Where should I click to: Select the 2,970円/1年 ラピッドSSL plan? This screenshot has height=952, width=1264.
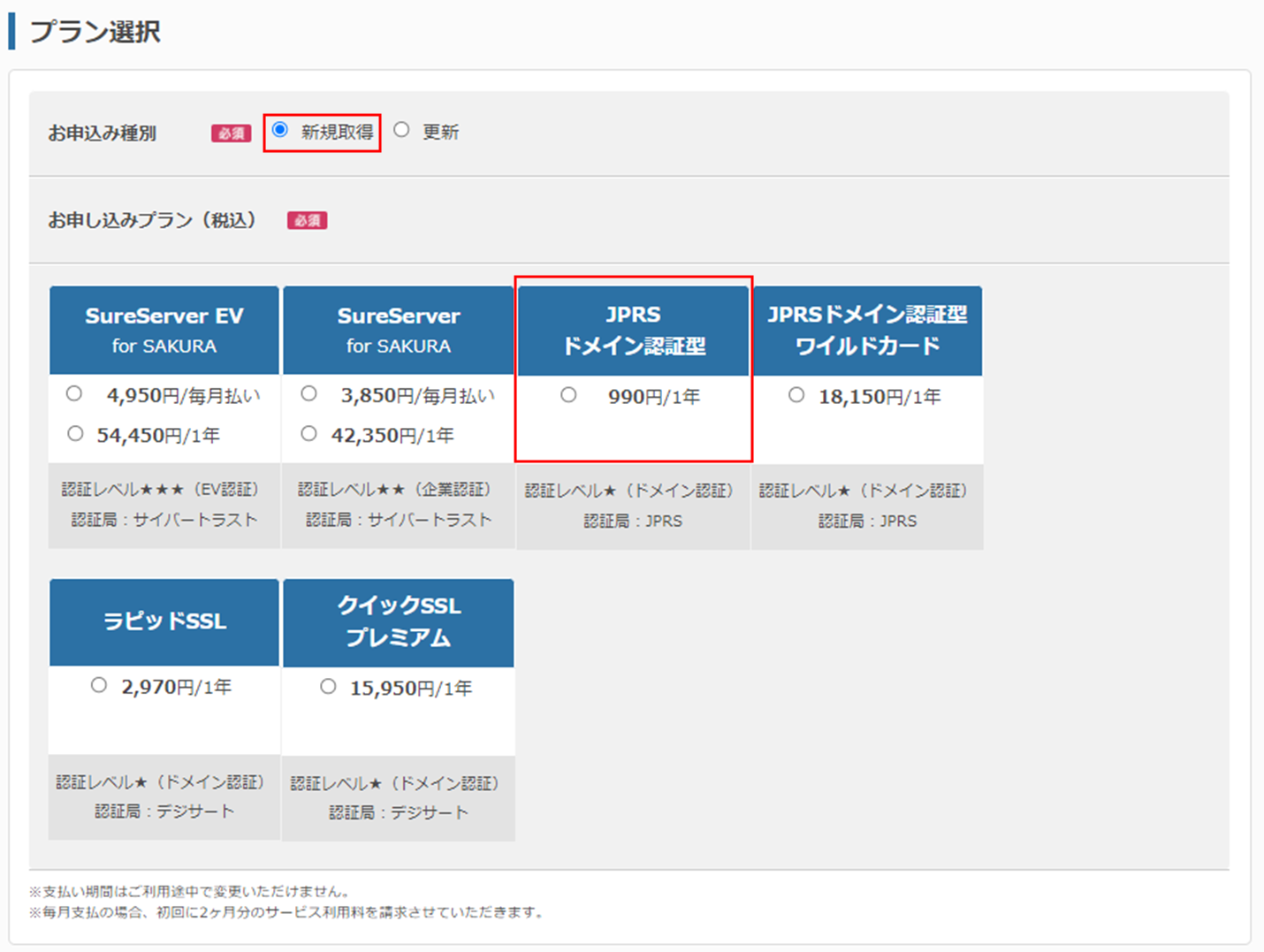click(x=99, y=684)
